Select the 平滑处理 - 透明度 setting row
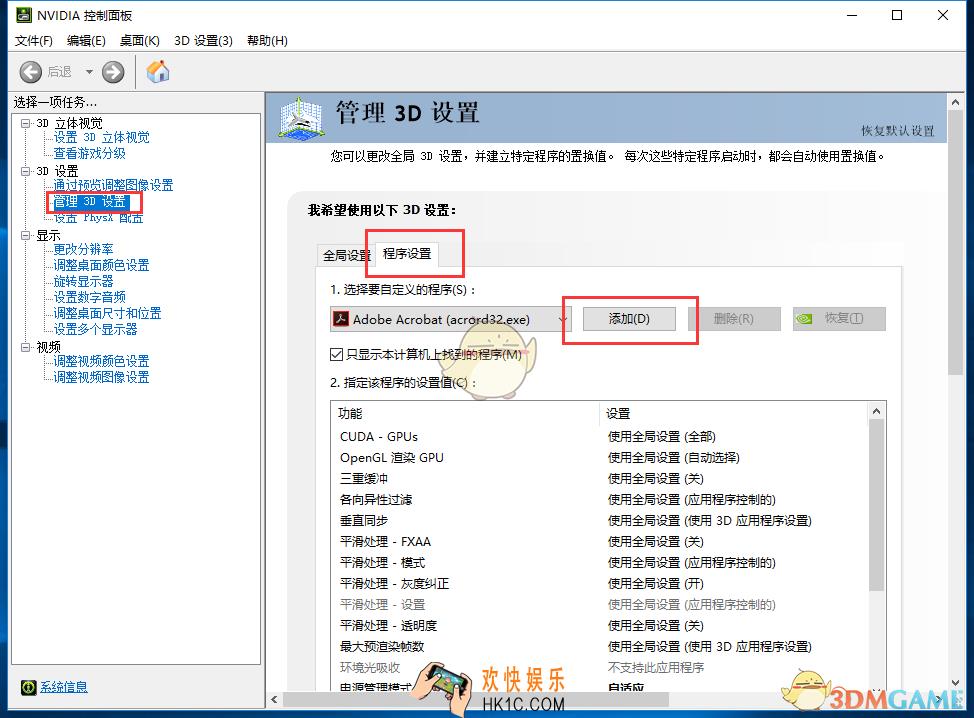 pos(599,625)
